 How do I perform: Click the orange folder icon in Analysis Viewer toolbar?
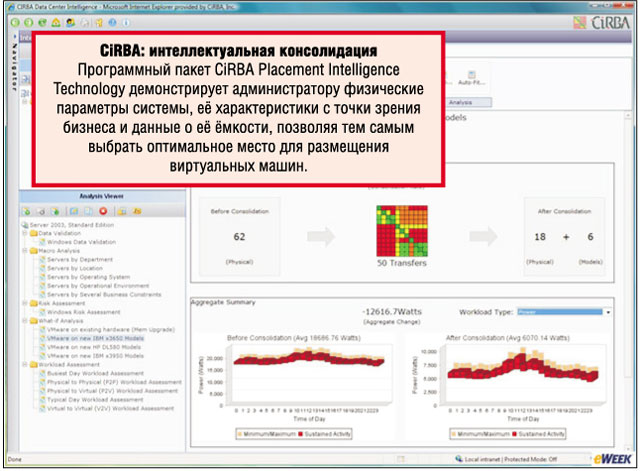click(137, 211)
